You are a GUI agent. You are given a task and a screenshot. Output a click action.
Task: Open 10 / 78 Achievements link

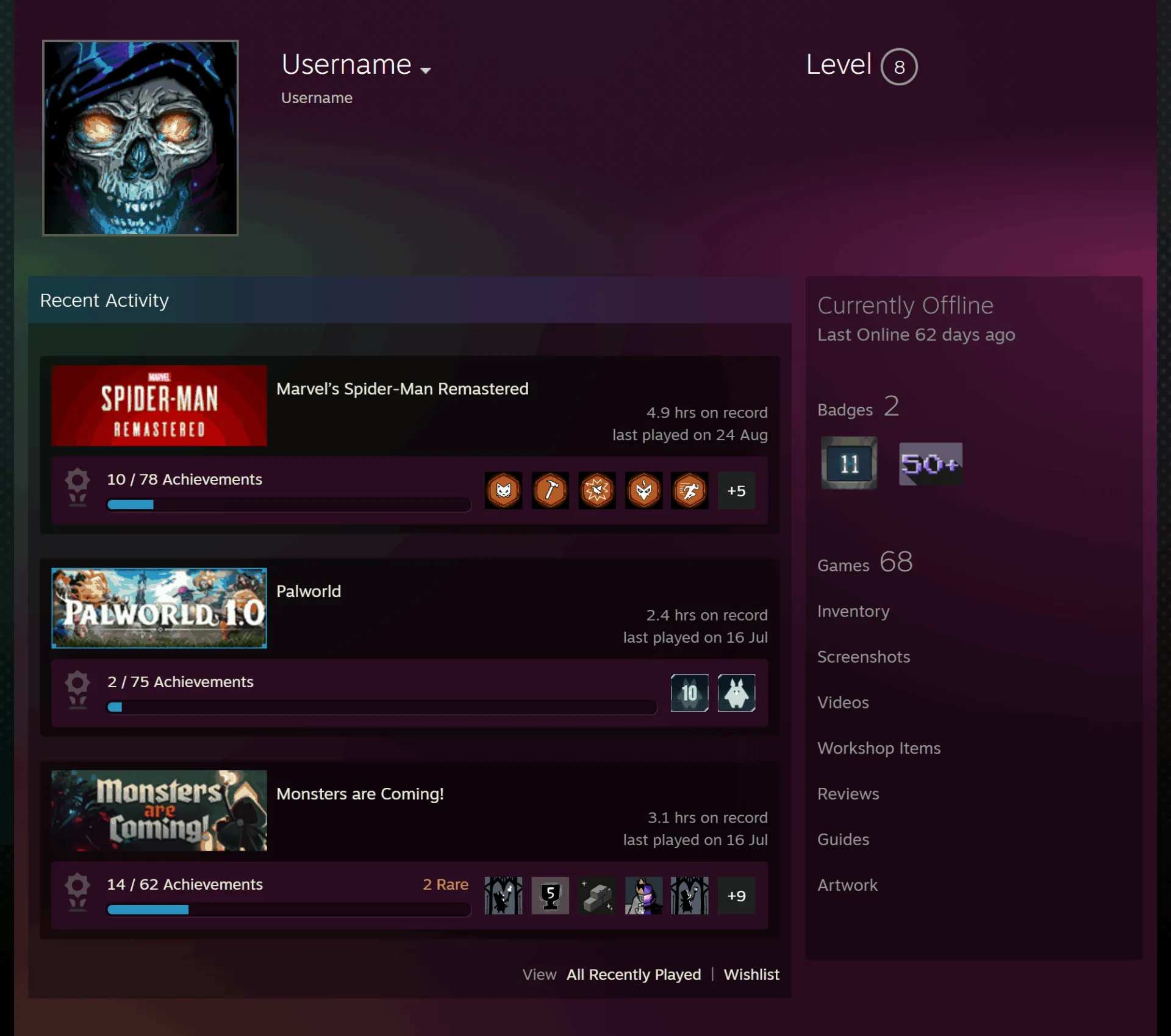[x=185, y=479]
